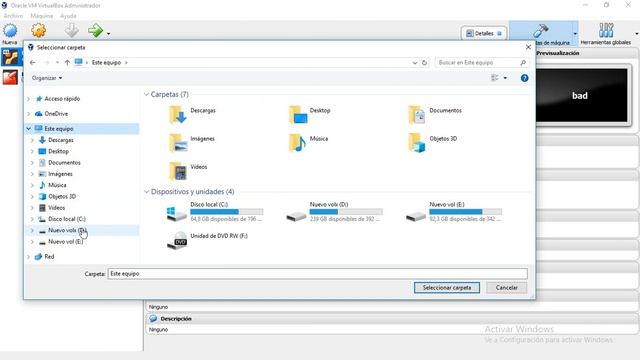The image size is (640, 360).
Task: Click the Seleccionar carpeta button
Action: [447, 288]
